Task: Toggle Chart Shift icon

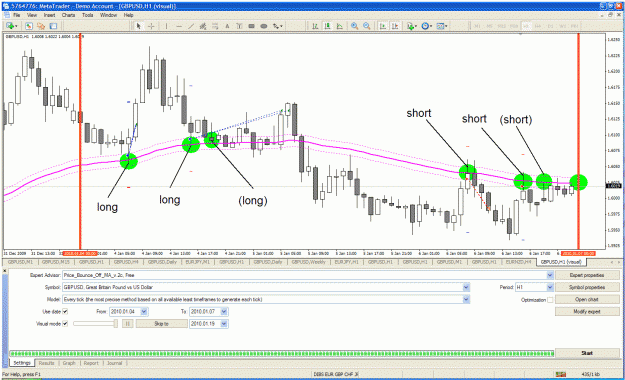Action: [x=395, y=26]
